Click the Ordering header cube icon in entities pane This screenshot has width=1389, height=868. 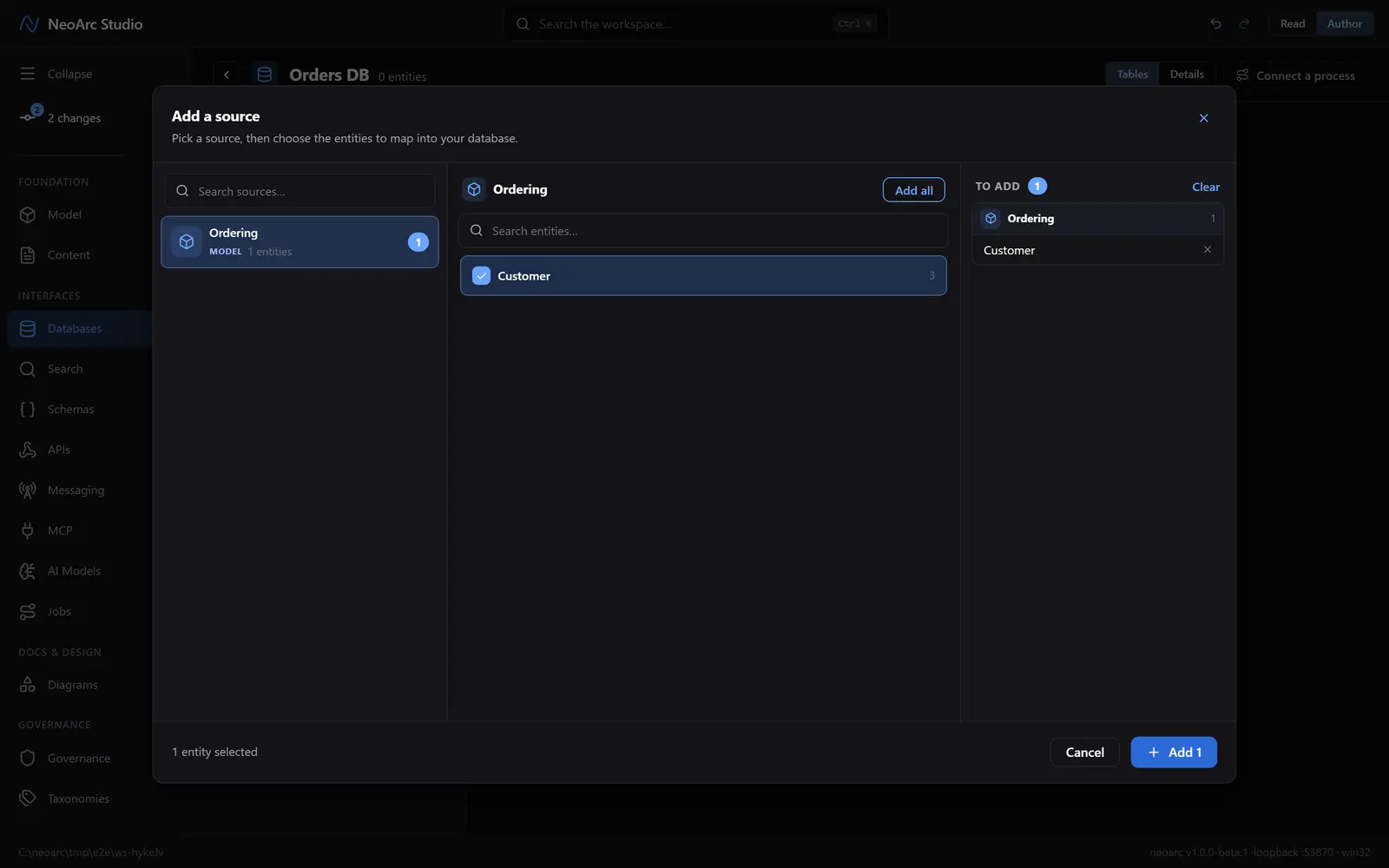[474, 189]
